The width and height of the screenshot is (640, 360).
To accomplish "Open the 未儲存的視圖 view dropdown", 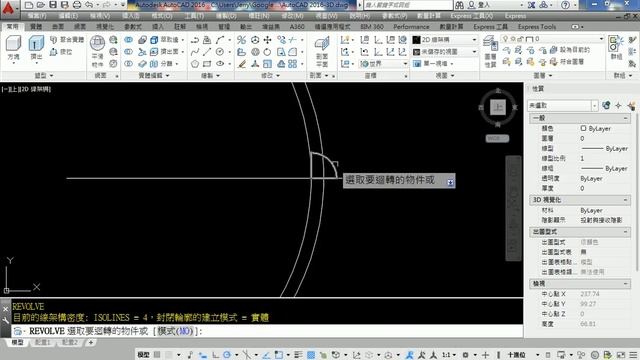I will [445, 52].
